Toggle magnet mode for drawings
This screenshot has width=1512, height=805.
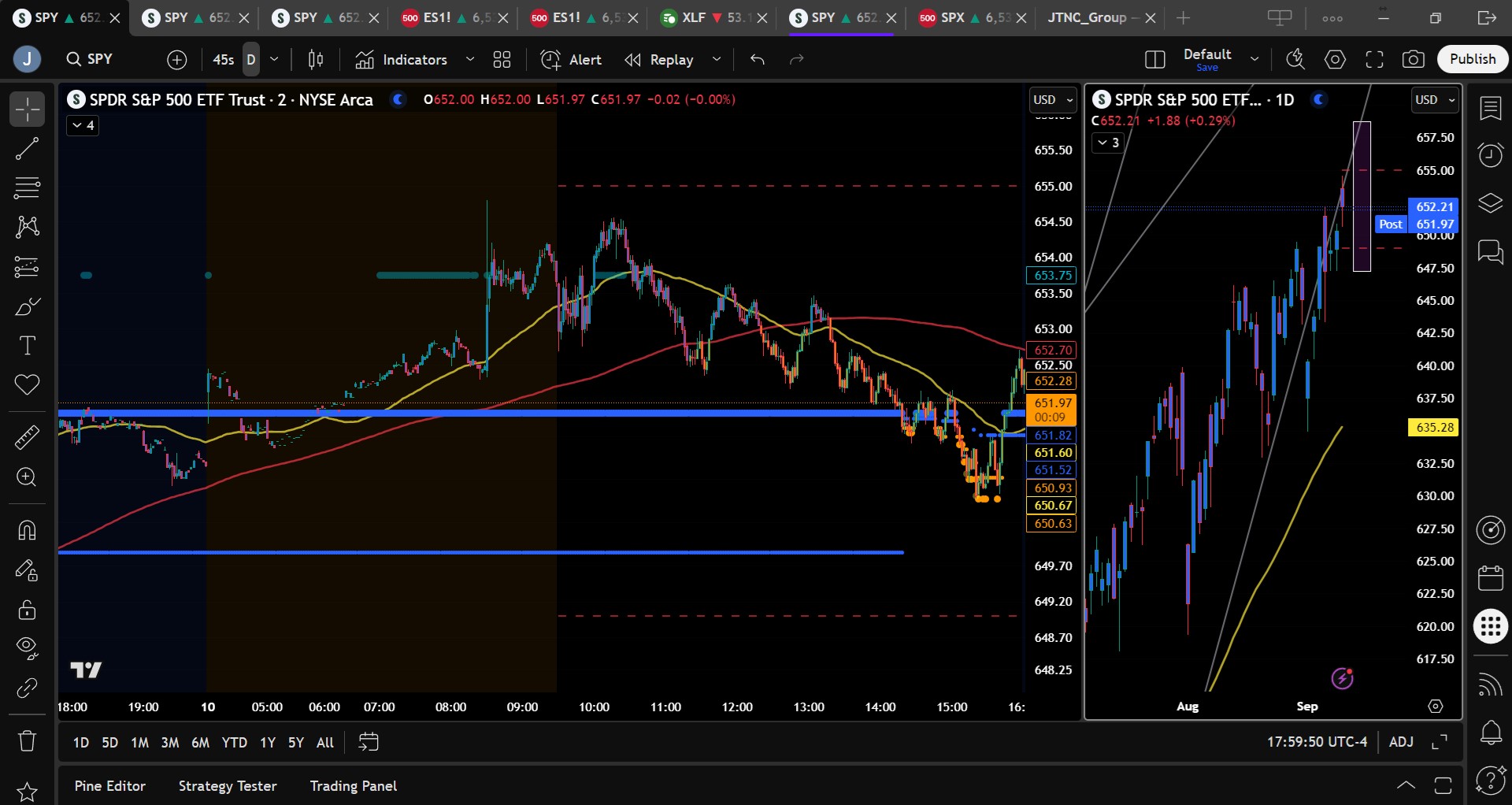pos(27,530)
